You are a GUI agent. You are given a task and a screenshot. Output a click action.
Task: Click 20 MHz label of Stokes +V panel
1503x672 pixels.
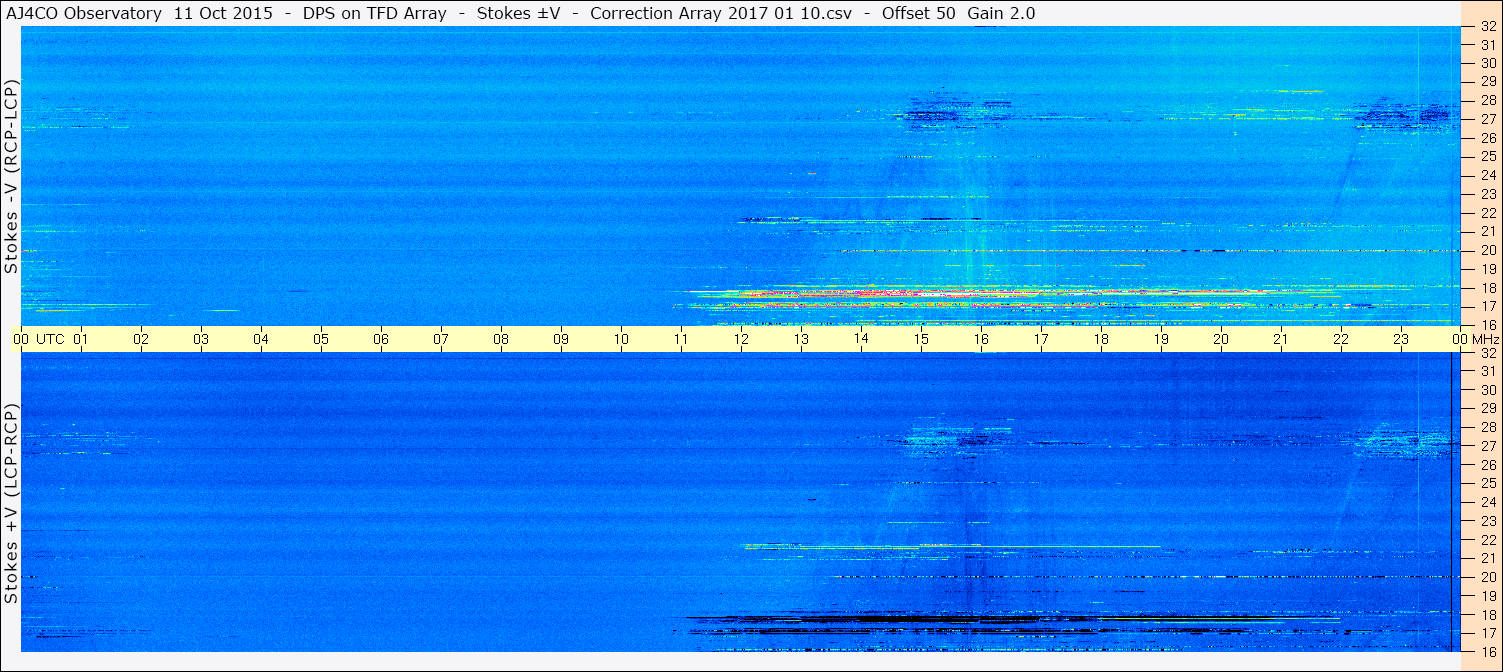[1488, 577]
